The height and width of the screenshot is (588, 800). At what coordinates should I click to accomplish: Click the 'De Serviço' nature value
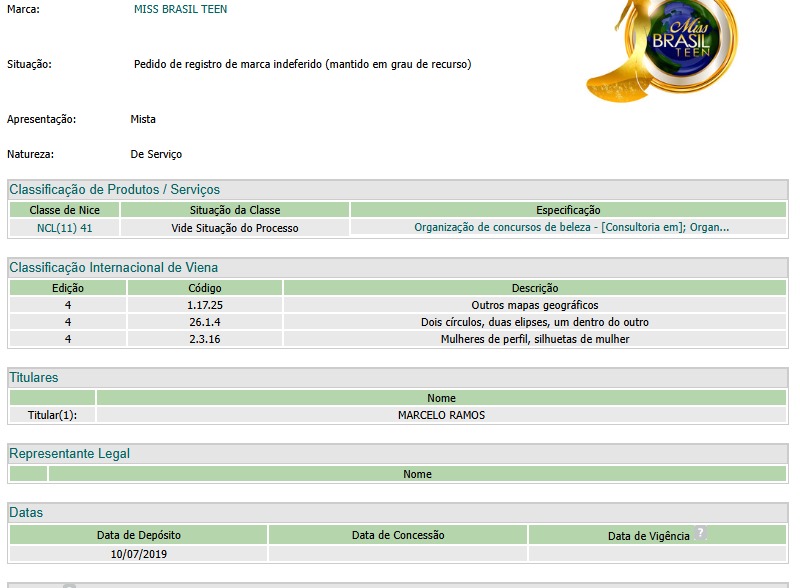[156, 154]
